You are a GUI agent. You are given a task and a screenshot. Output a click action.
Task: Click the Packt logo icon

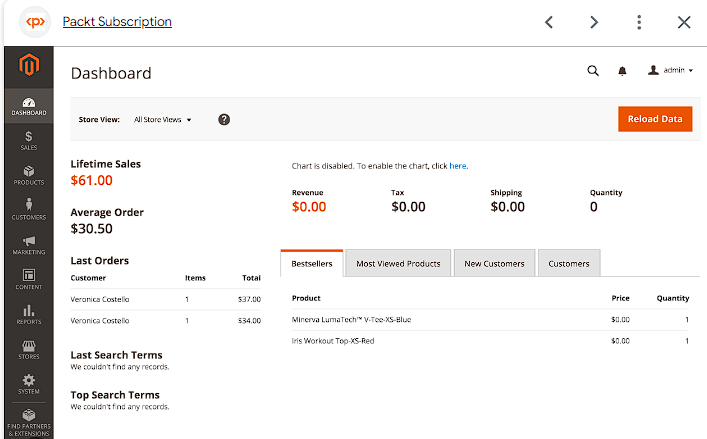35,22
